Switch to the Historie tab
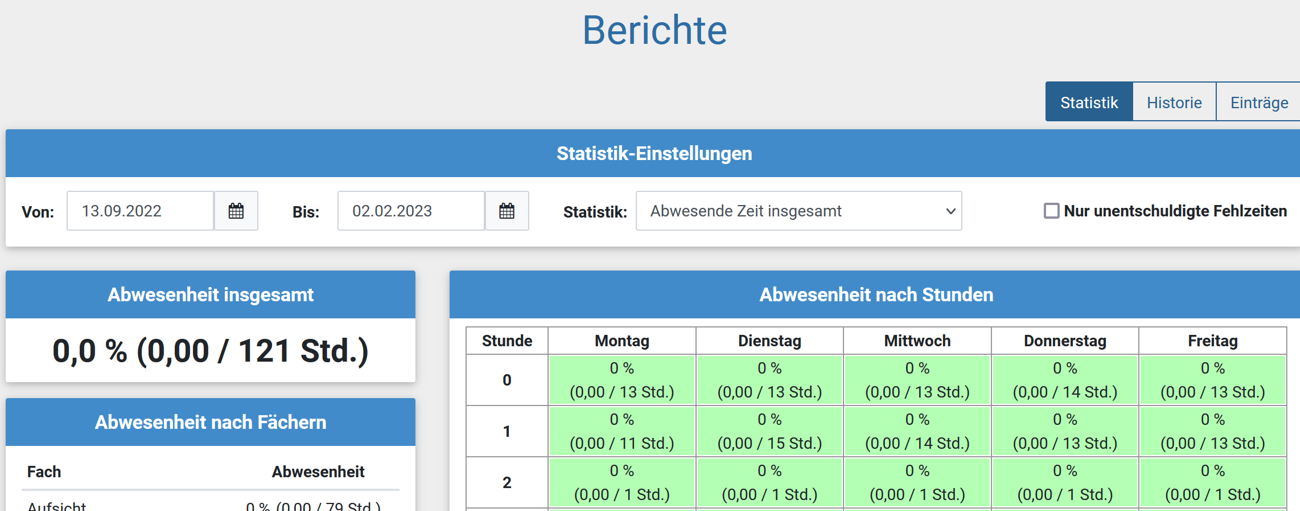 point(1174,102)
